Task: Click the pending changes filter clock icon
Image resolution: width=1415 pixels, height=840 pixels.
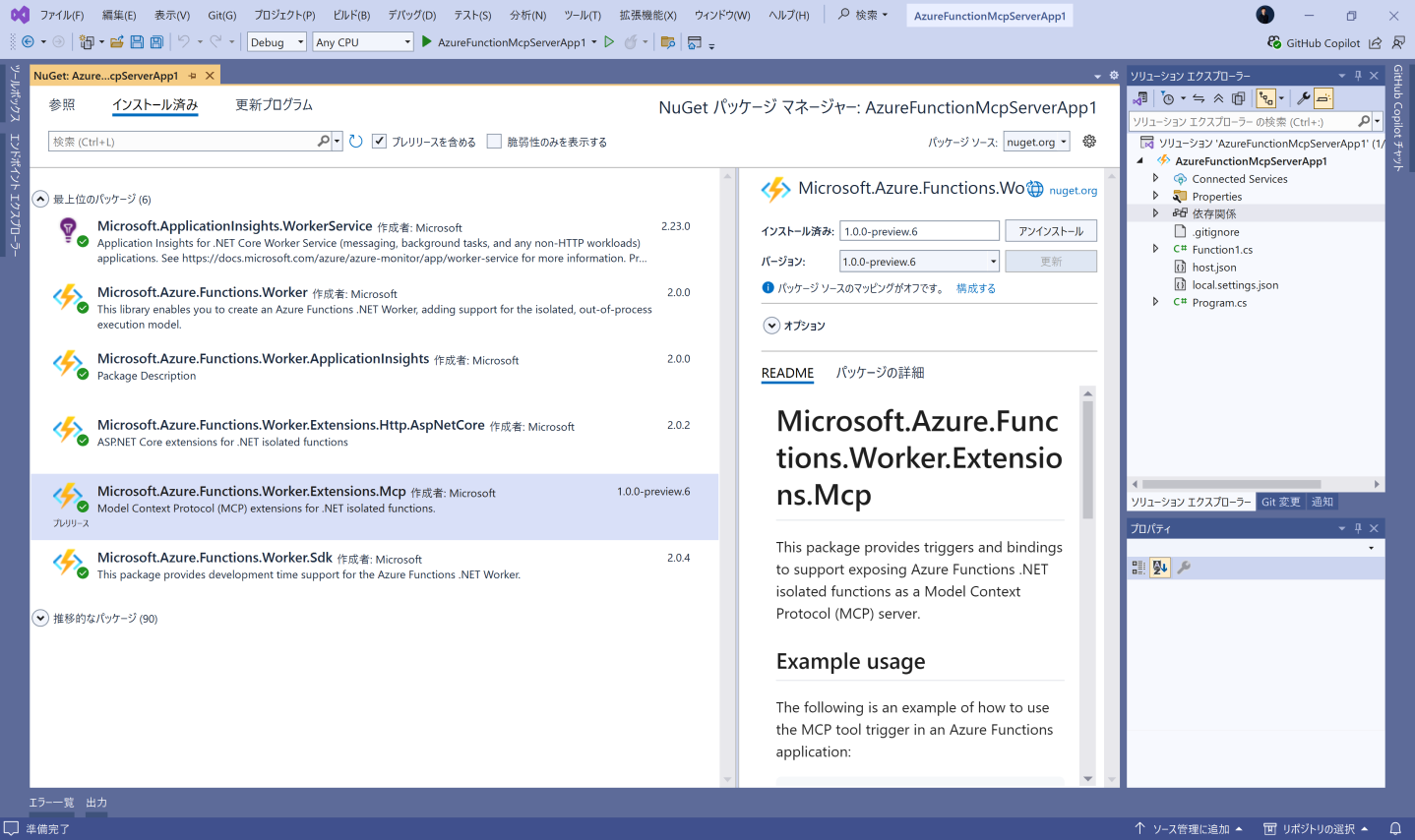Action: point(1168,98)
